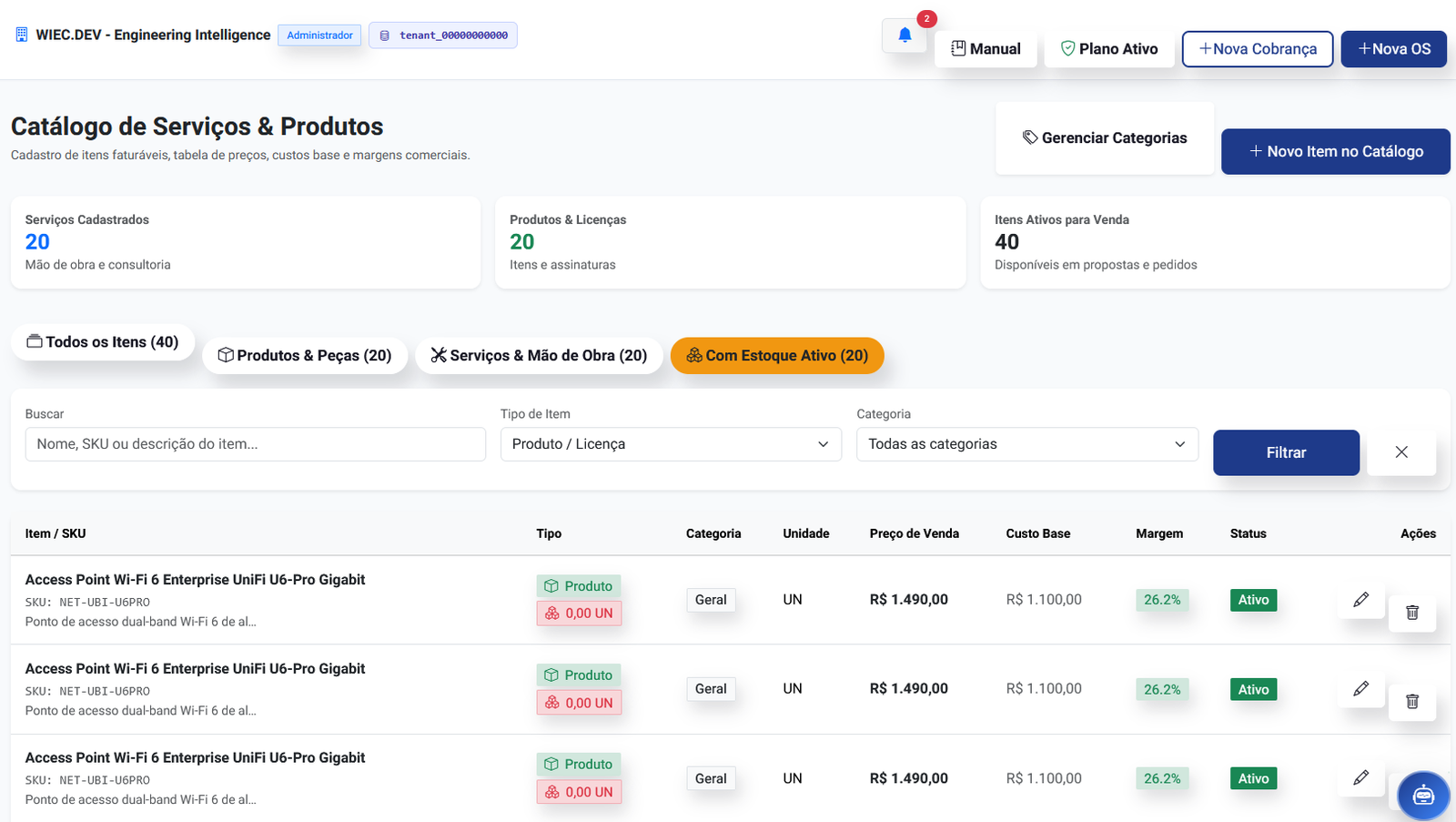
Task: Click the Produtos & Licenças card
Action: (x=730, y=243)
